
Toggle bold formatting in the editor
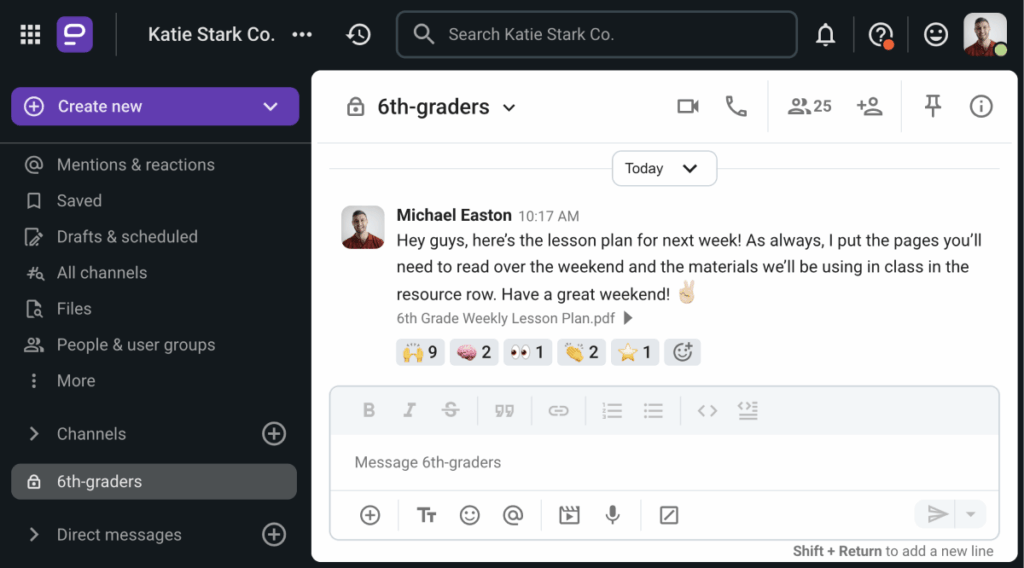pyautogui.click(x=369, y=410)
